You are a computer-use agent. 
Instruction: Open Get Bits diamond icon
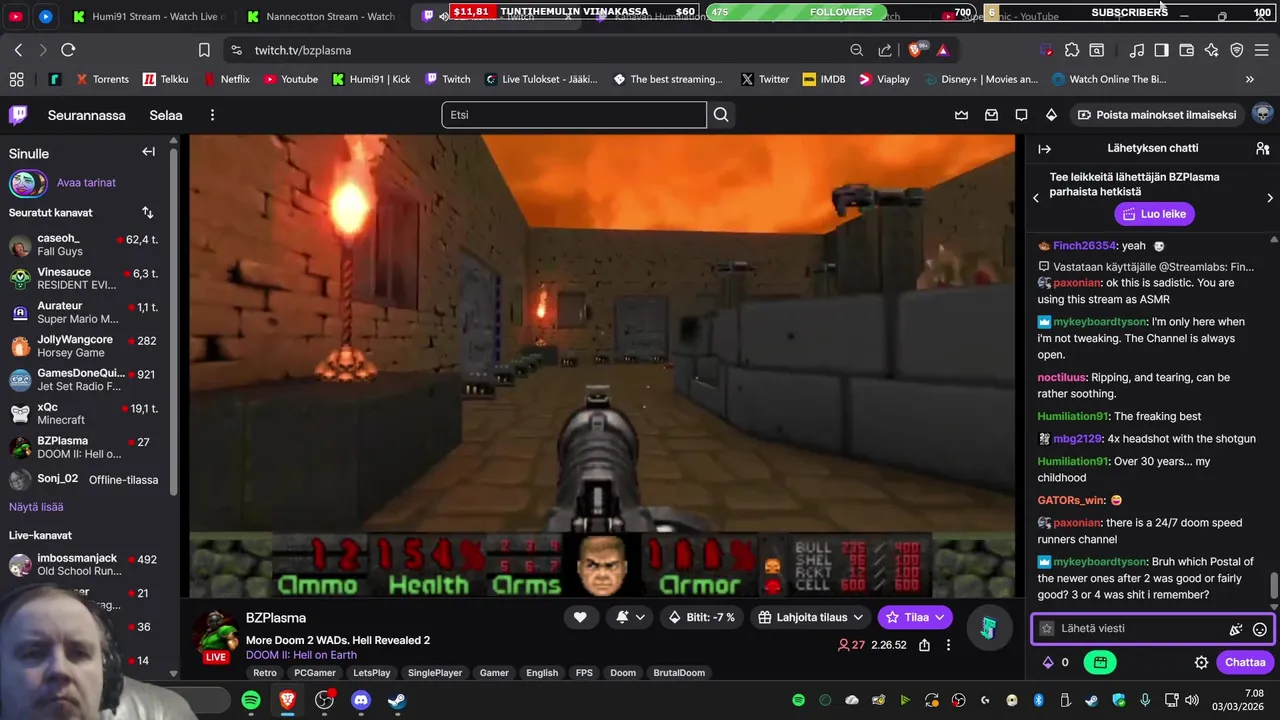pyautogui.click(x=1051, y=115)
